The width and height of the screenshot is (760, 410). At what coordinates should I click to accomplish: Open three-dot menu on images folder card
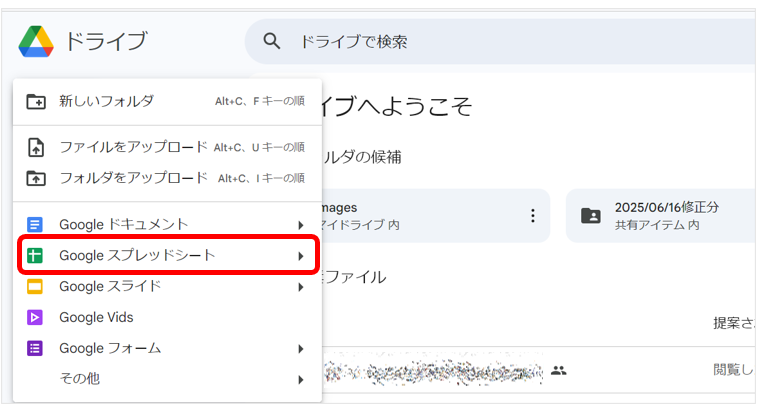533,216
